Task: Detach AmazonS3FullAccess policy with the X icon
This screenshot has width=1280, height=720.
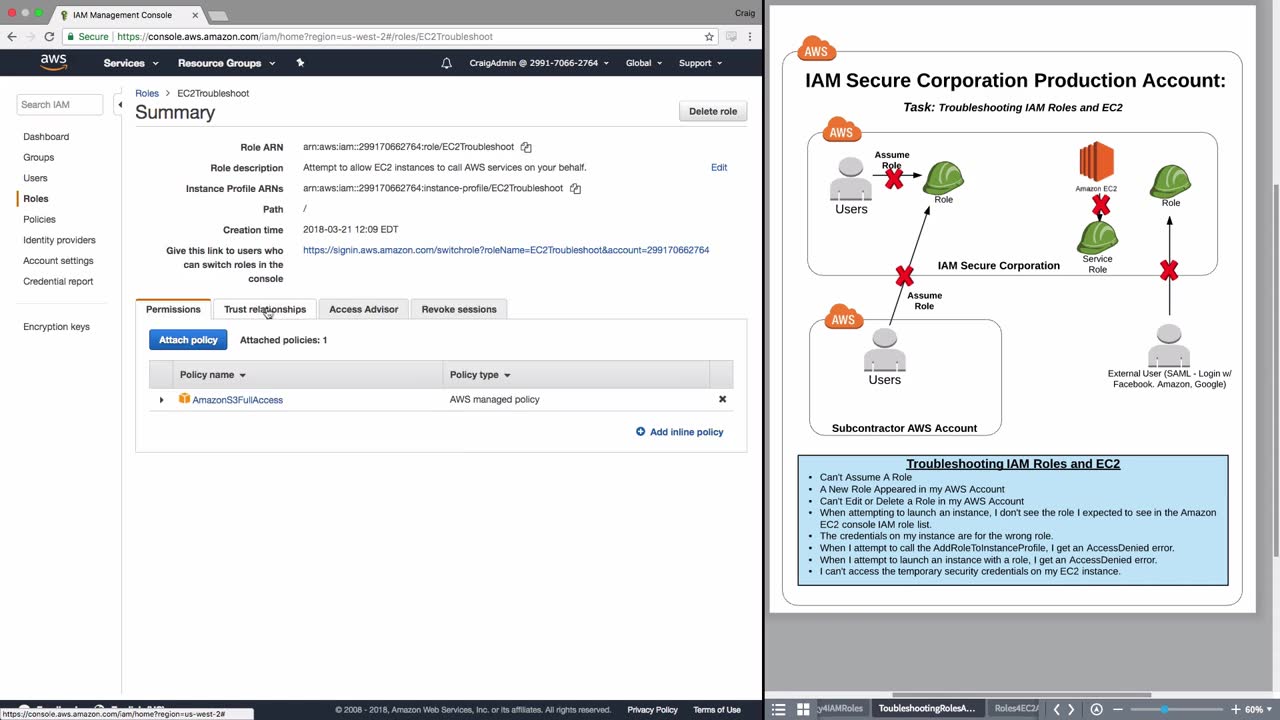Action: click(x=722, y=399)
